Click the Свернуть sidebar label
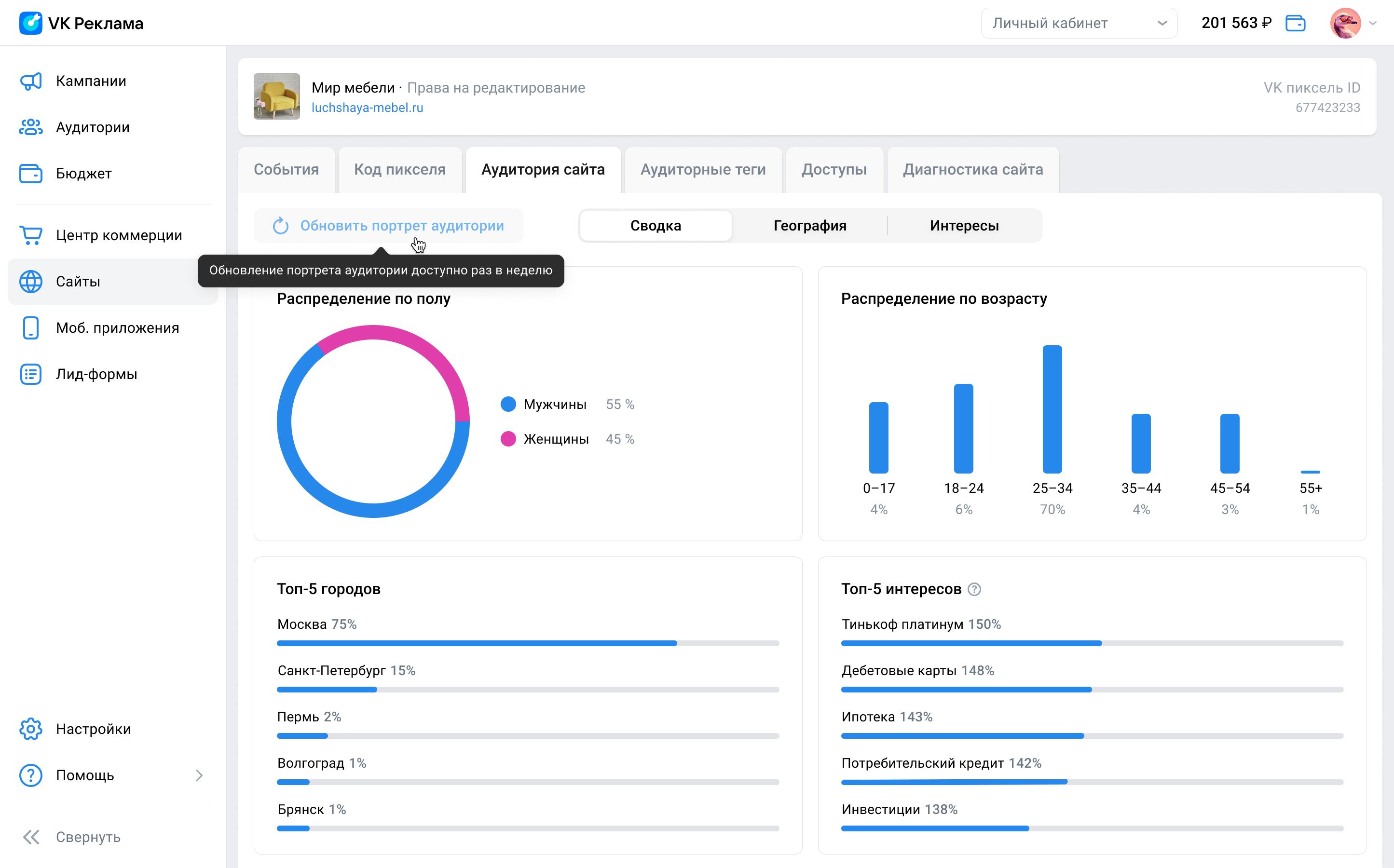Viewport: 1394px width, 868px height. click(x=88, y=838)
